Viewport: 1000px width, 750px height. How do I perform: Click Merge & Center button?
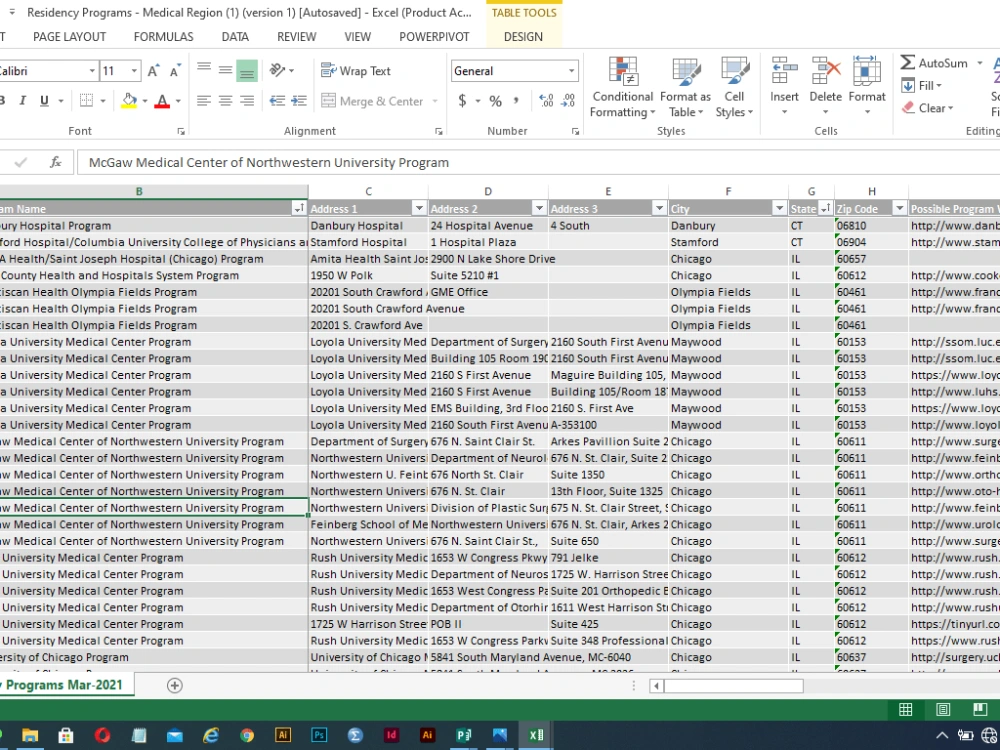(x=372, y=101)
